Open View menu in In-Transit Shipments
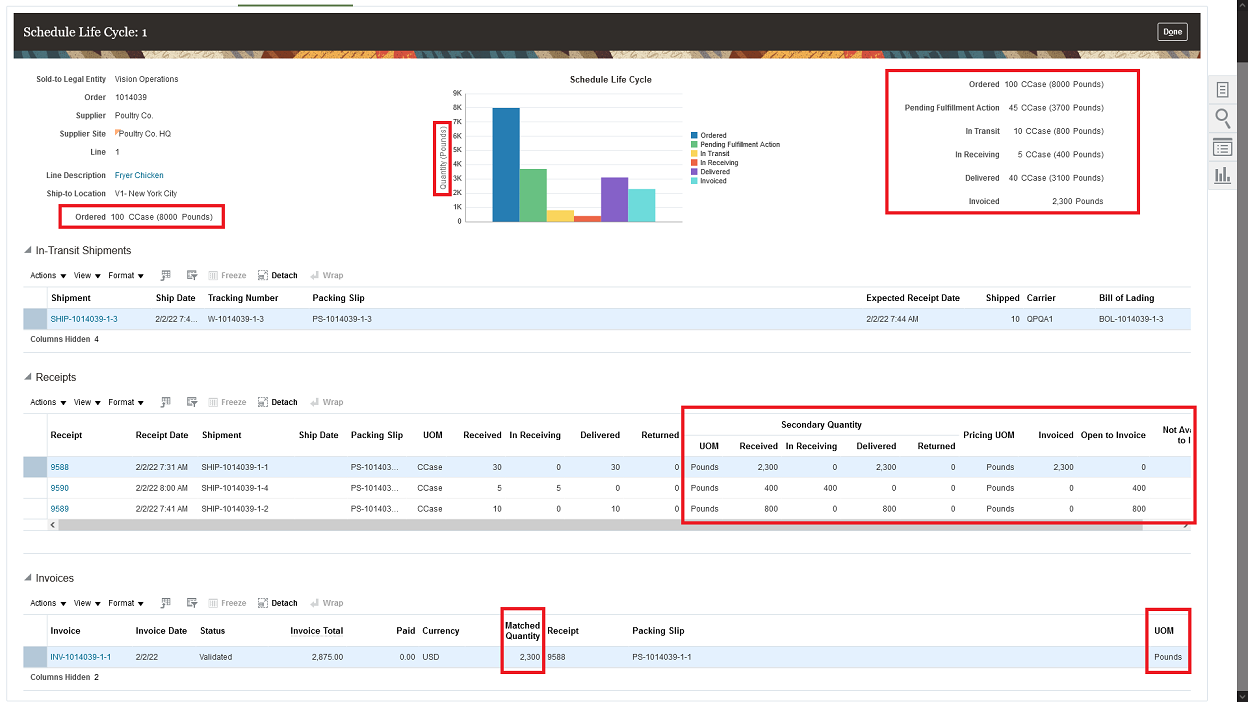 click(x=87, y=276)
